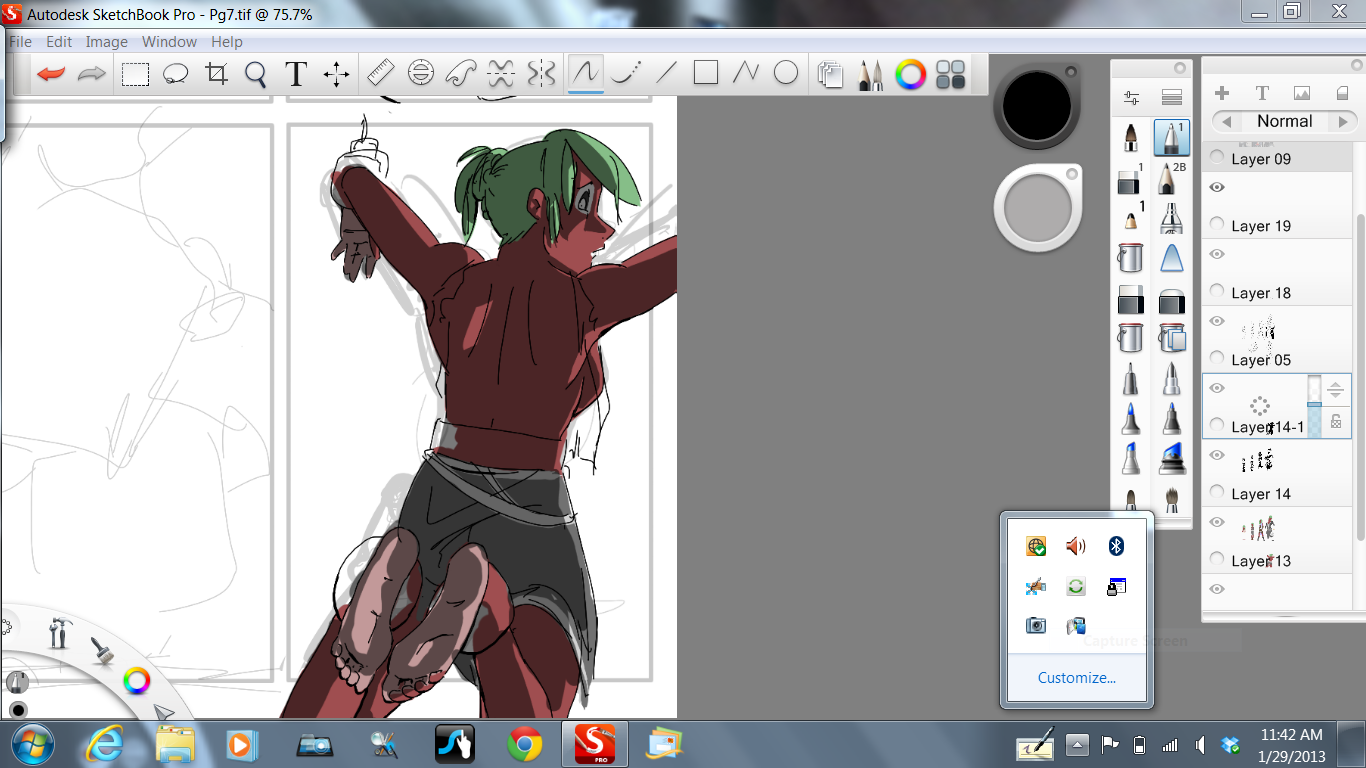Viewport: 1366px width, 768px height.
Task: Click show hidden icons arrow in taskbar
Action: pos(1076,745)
